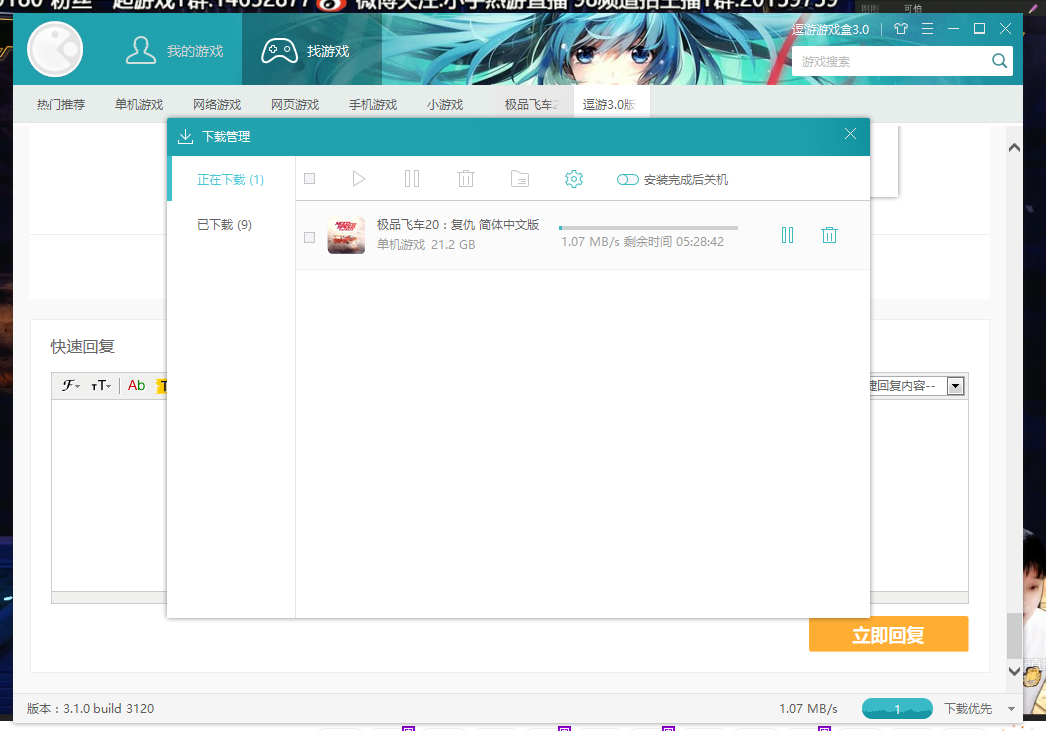Open 小游戏 category
This screenshot has width=1046, height=731.
[445, 105]
